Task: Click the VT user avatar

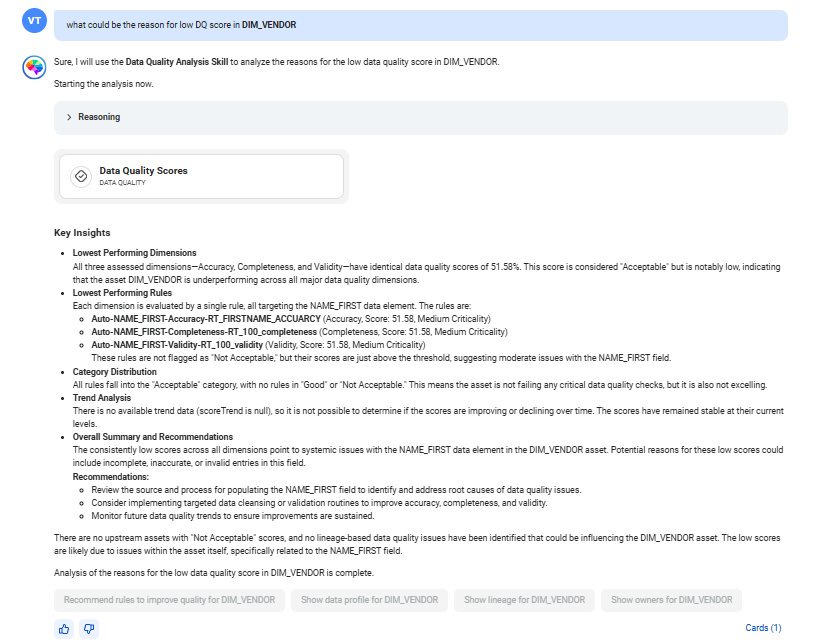Action: pos(34,21)
